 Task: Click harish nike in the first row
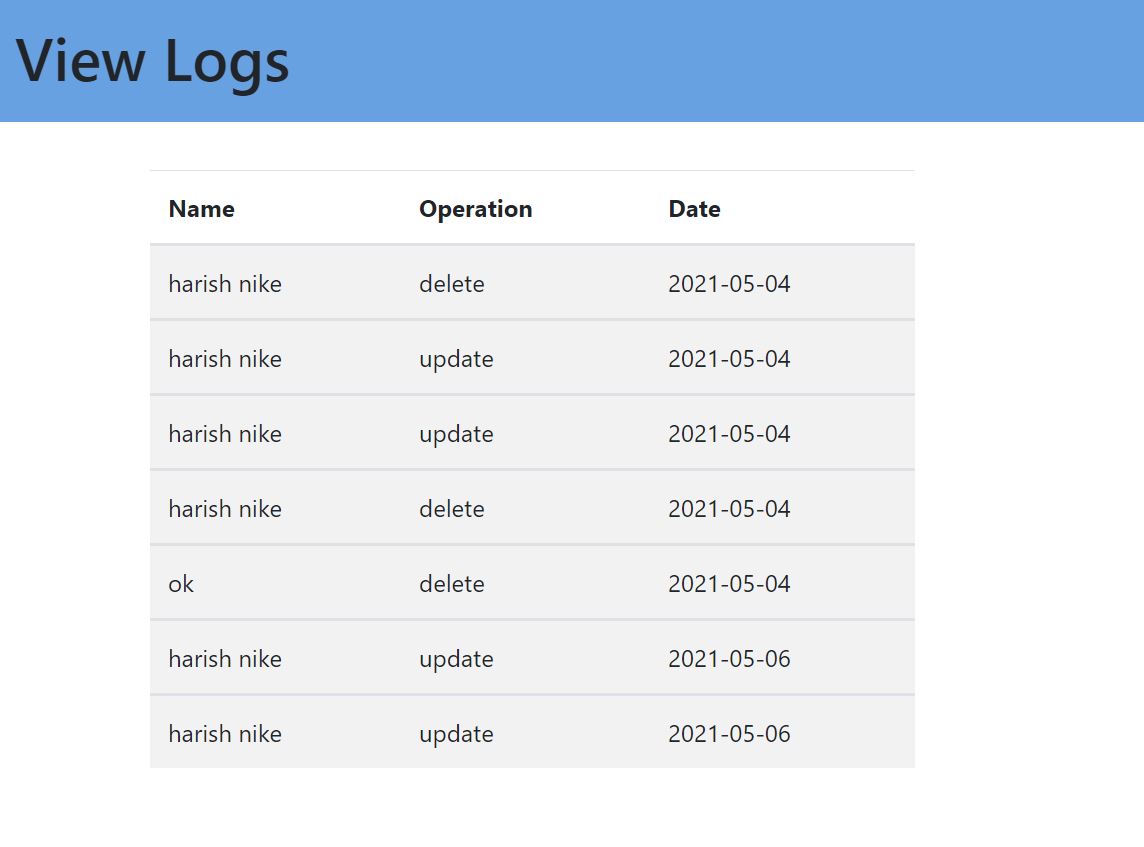[x=225, y=284]
